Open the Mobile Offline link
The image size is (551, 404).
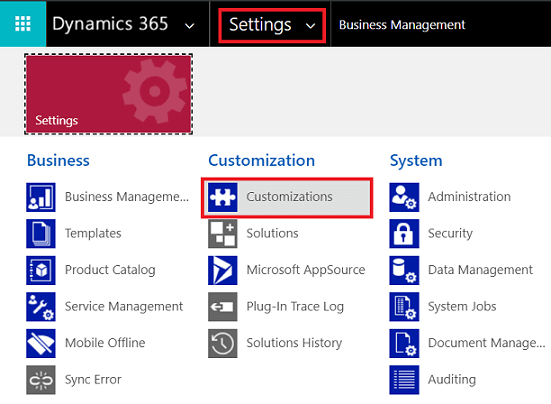(105, 343)
